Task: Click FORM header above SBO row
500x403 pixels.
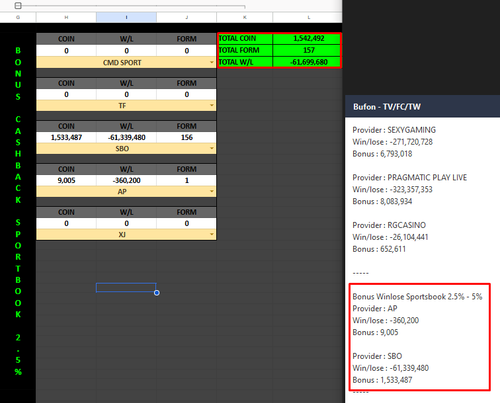Action: [x=187, y=126]
